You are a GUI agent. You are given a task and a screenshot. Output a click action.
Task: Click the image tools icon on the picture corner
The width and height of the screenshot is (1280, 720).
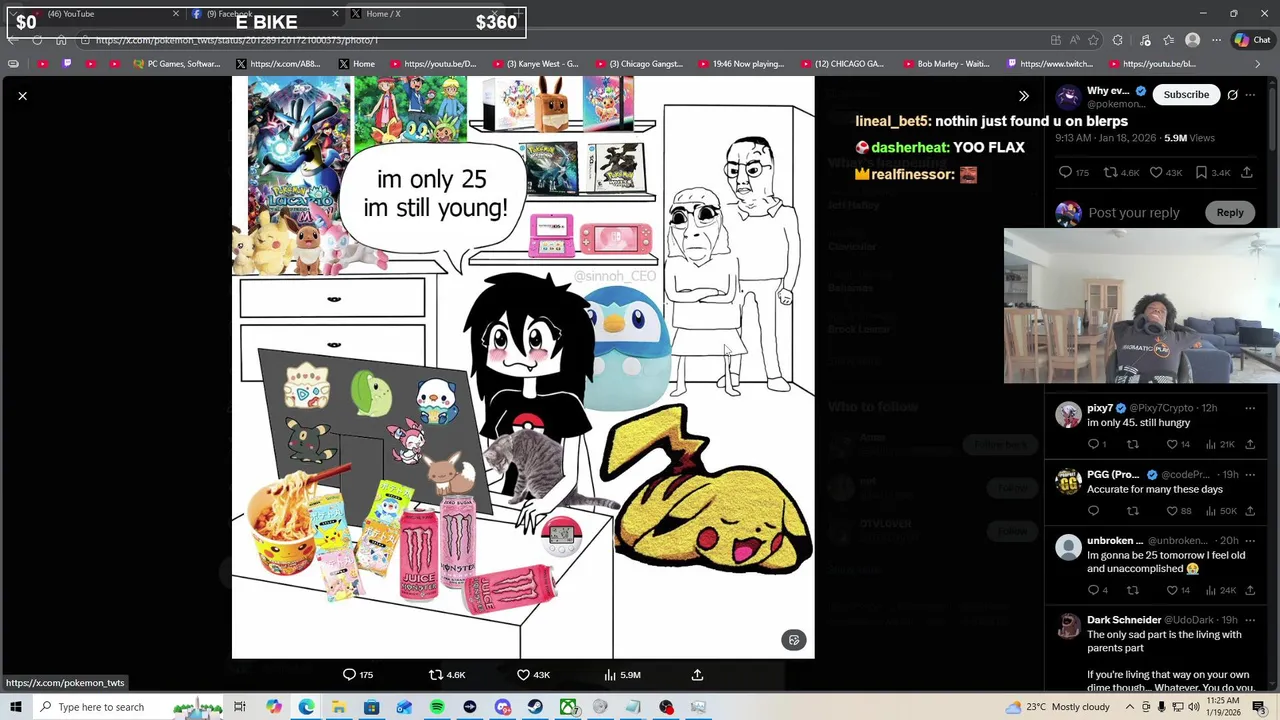794,640
